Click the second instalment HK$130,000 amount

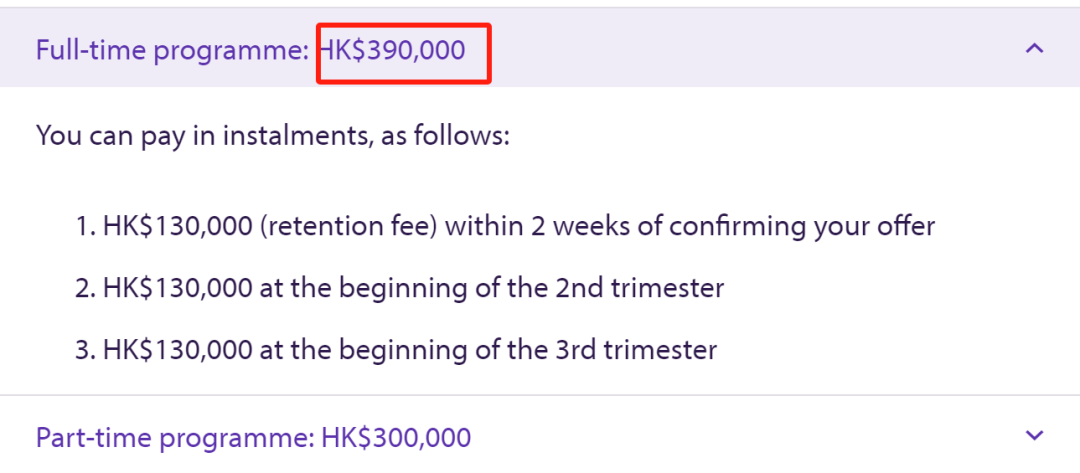click(x=177, y=288)
